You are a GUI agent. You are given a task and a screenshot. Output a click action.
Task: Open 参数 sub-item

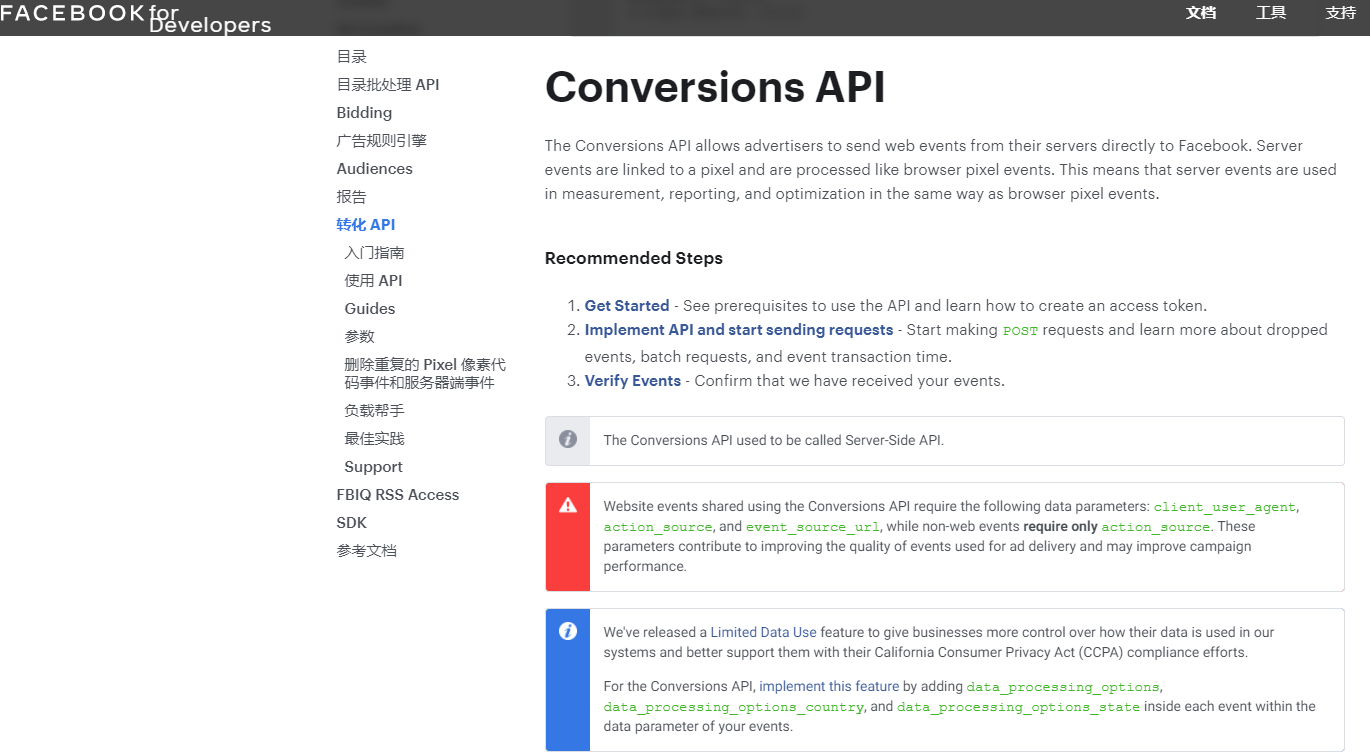click(x=360, y=337)
